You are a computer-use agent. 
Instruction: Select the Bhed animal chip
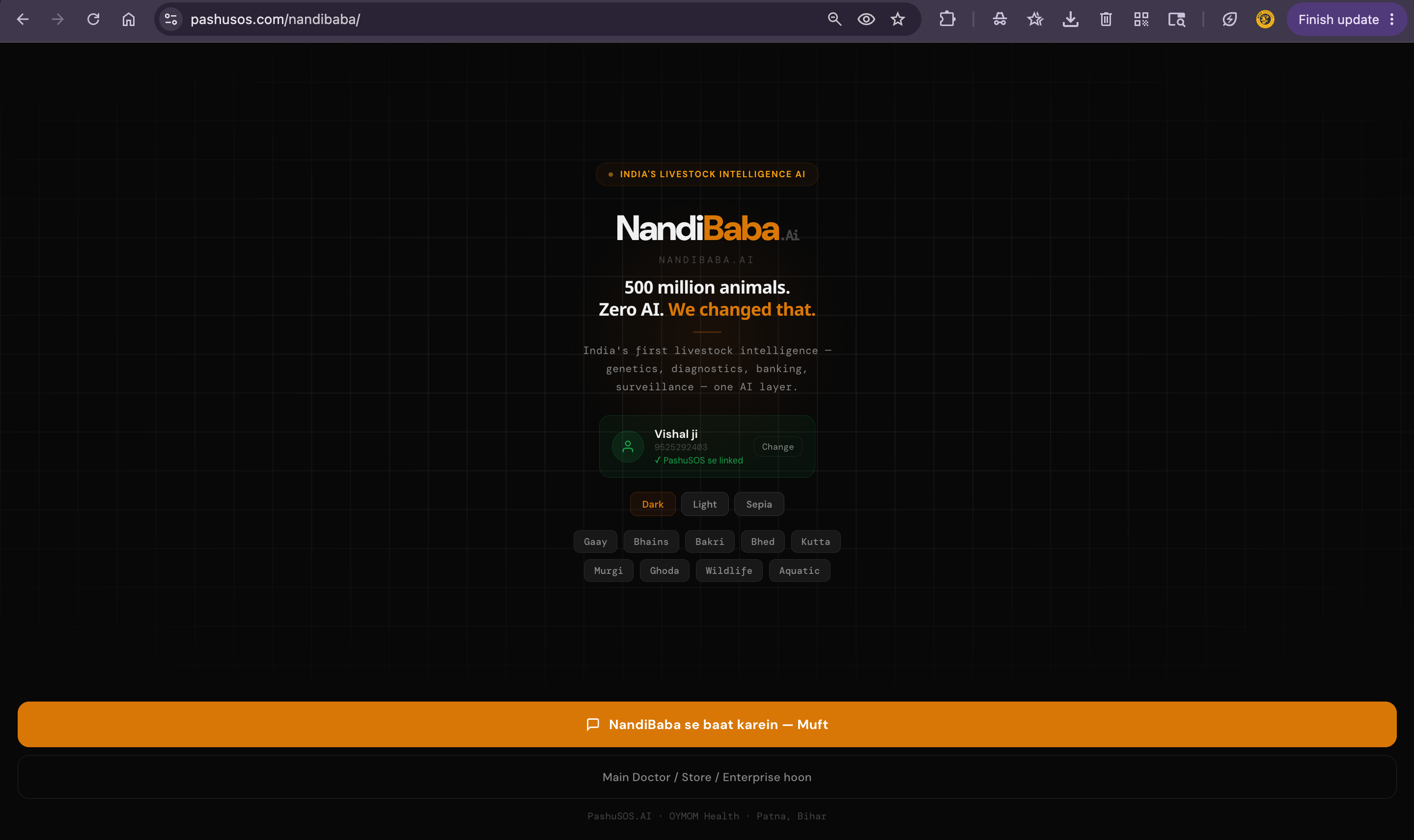click(x=762, y=542)
